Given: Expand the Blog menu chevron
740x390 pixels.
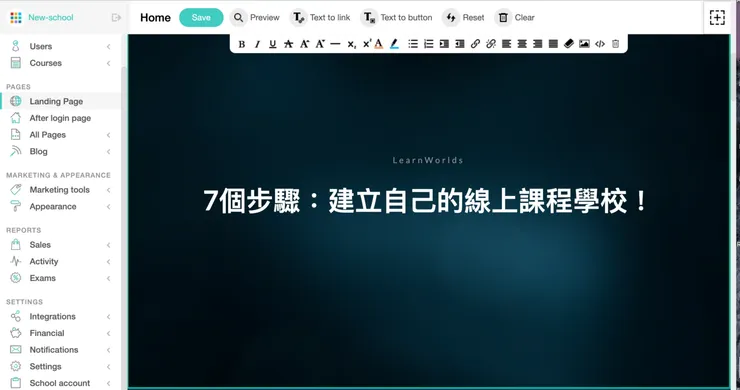Looking at the screenshot, I should [109, 152].
